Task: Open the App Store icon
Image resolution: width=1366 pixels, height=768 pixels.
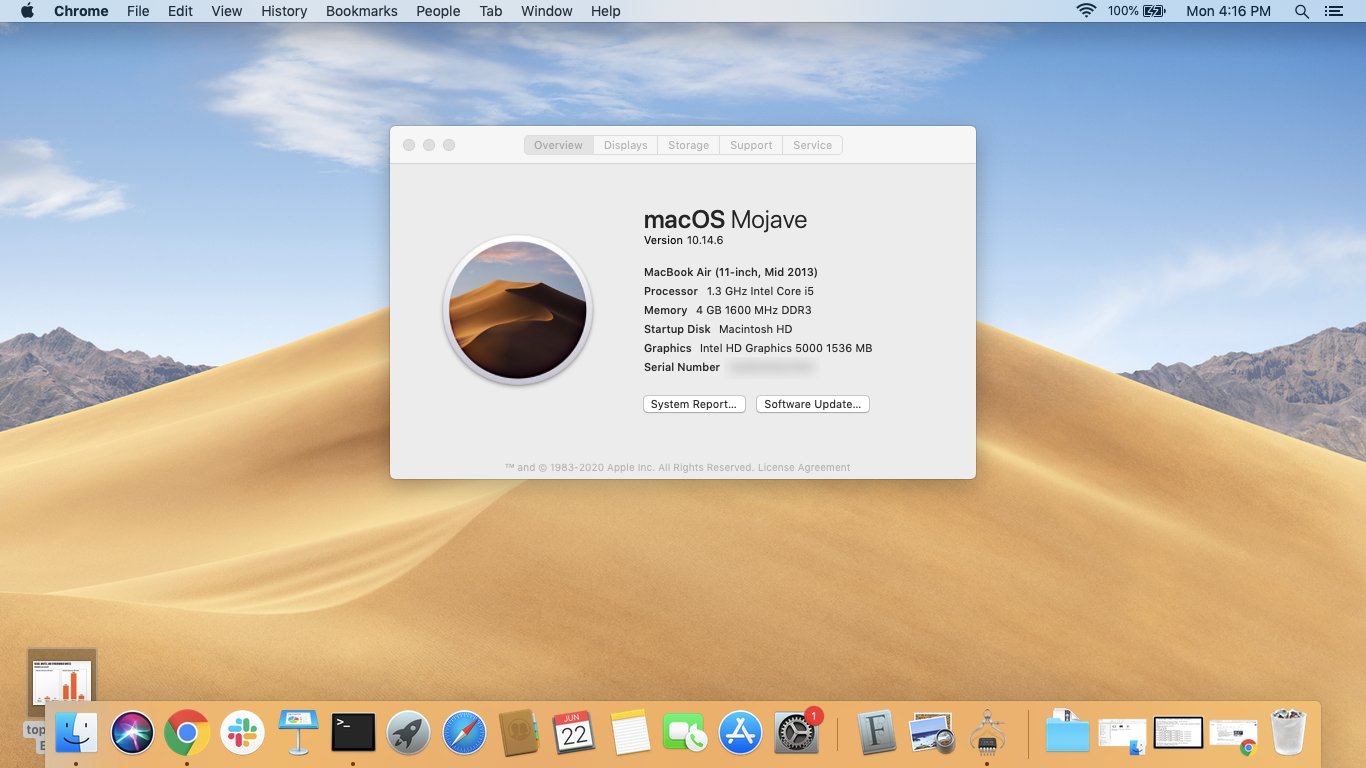Action: coord(741,733)
